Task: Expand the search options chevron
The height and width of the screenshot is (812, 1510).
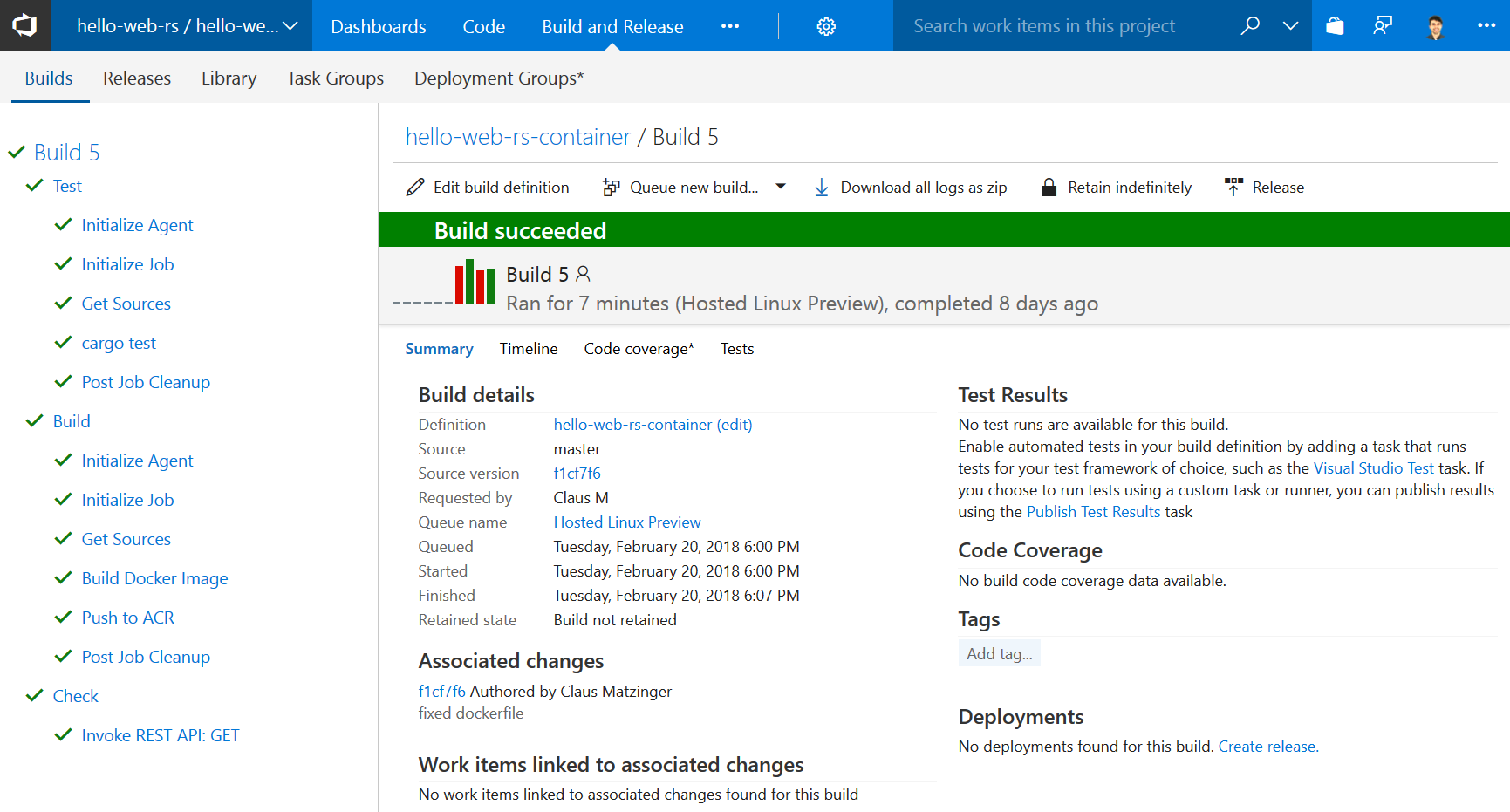Action: click(x=1291, y=26)
